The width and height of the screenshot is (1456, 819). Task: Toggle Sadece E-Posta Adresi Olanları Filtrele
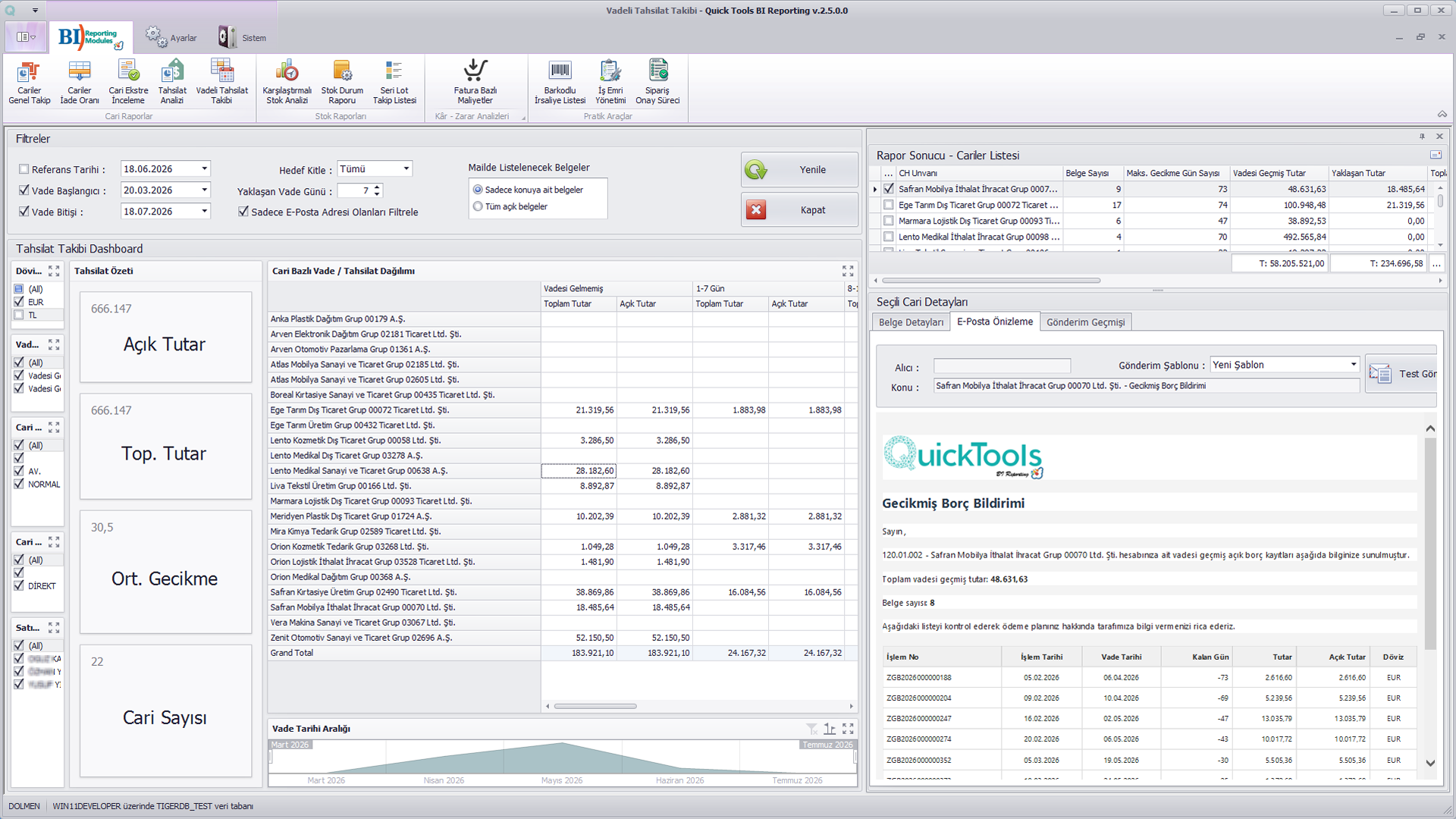coord(243,212)
